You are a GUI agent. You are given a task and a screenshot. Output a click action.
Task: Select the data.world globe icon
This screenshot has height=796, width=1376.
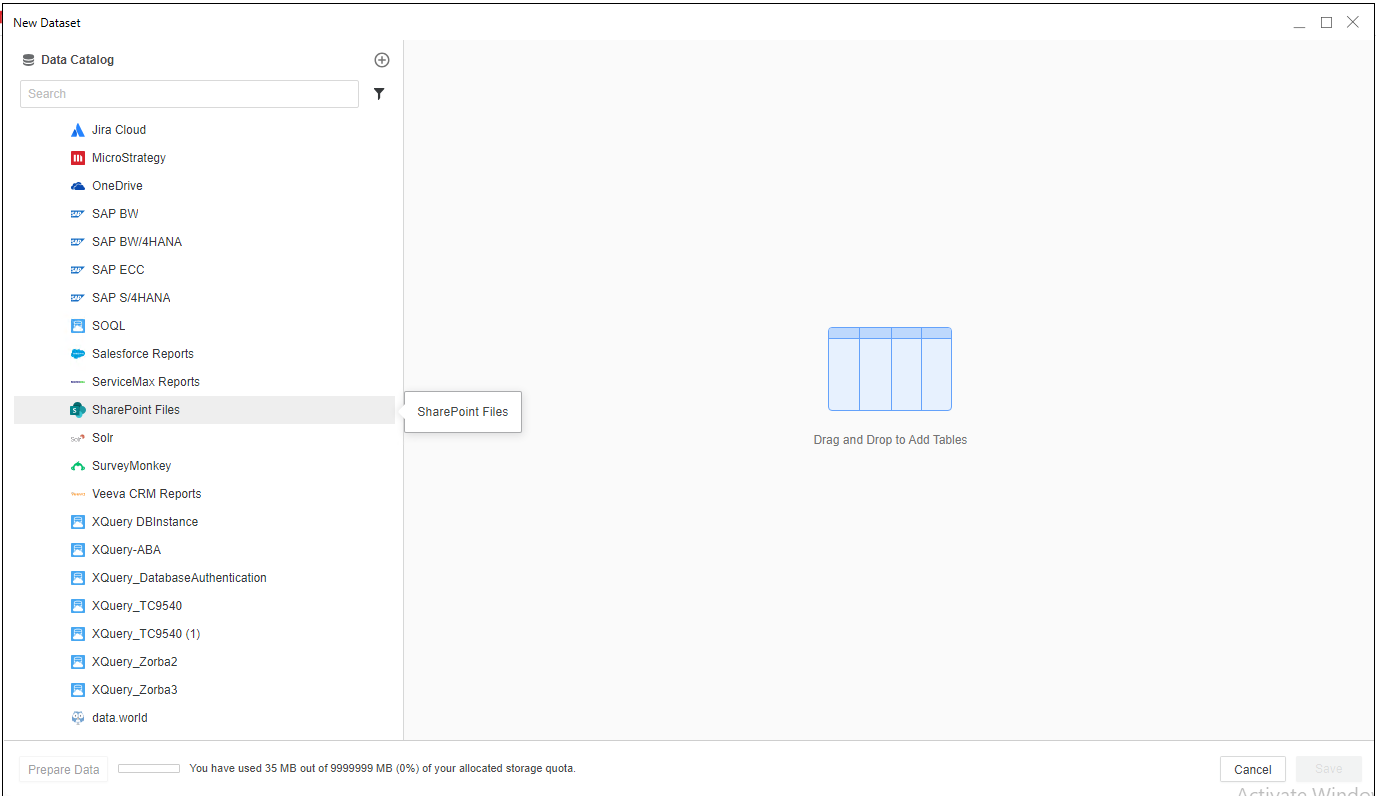coord(77,717)
